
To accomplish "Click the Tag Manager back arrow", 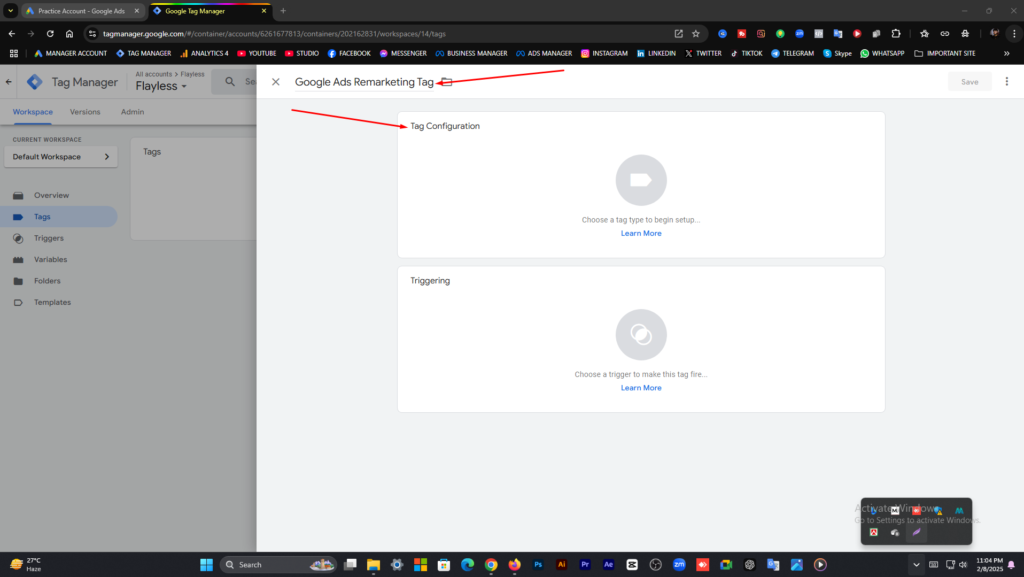I will pos(8,82).
